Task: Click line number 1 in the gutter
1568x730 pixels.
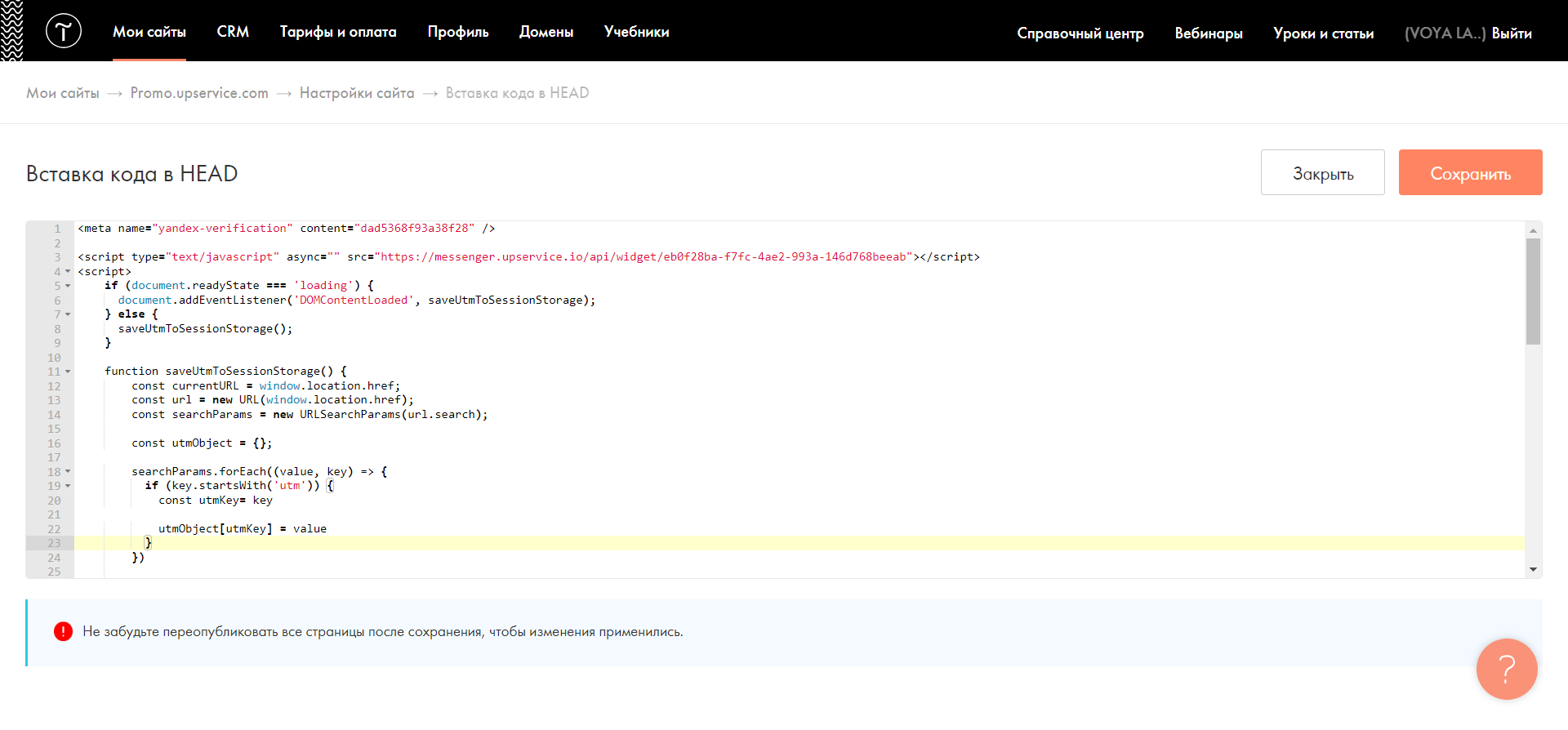Action: pyautogui.click(x=57, y=229)
